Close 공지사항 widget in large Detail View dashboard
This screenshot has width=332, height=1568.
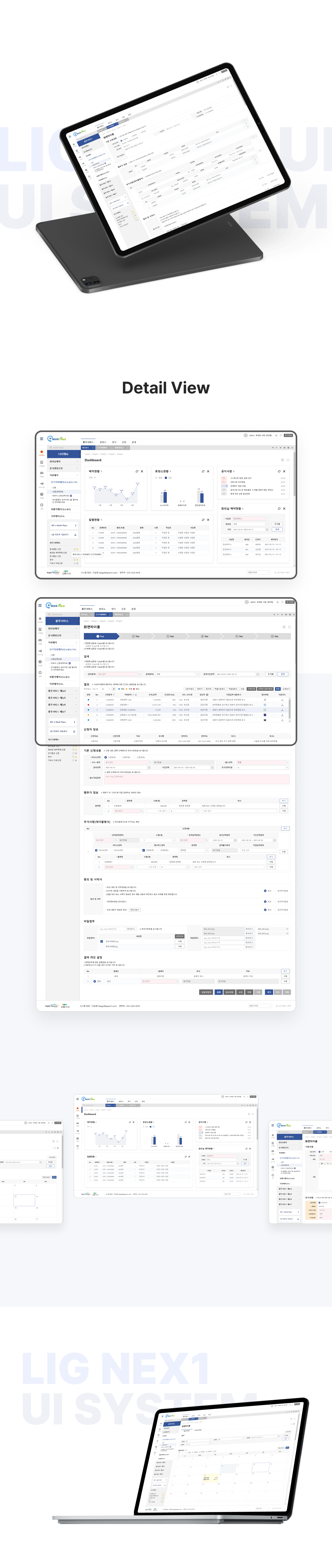click(285, 471)
